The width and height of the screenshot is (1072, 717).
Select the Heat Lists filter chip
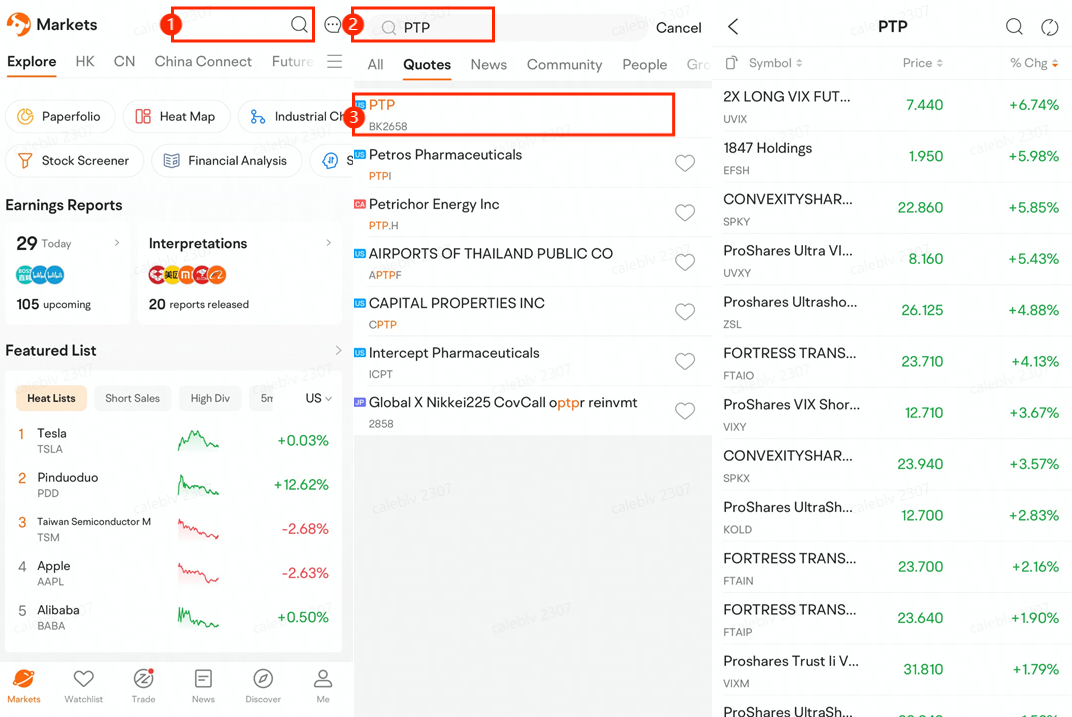point(51,398)
